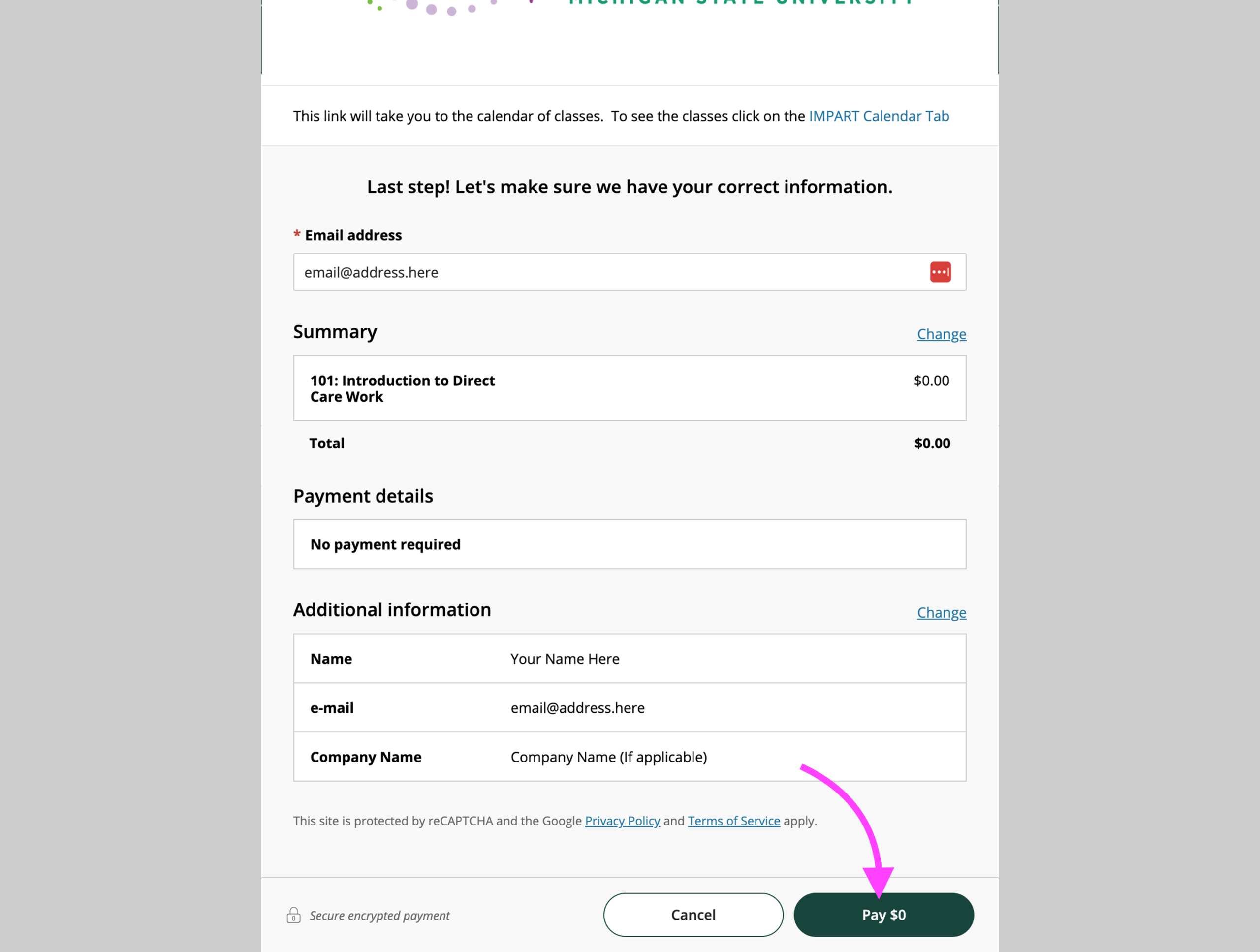
Task: Open the Terms of Service link
Action: [x=734, y=821]
